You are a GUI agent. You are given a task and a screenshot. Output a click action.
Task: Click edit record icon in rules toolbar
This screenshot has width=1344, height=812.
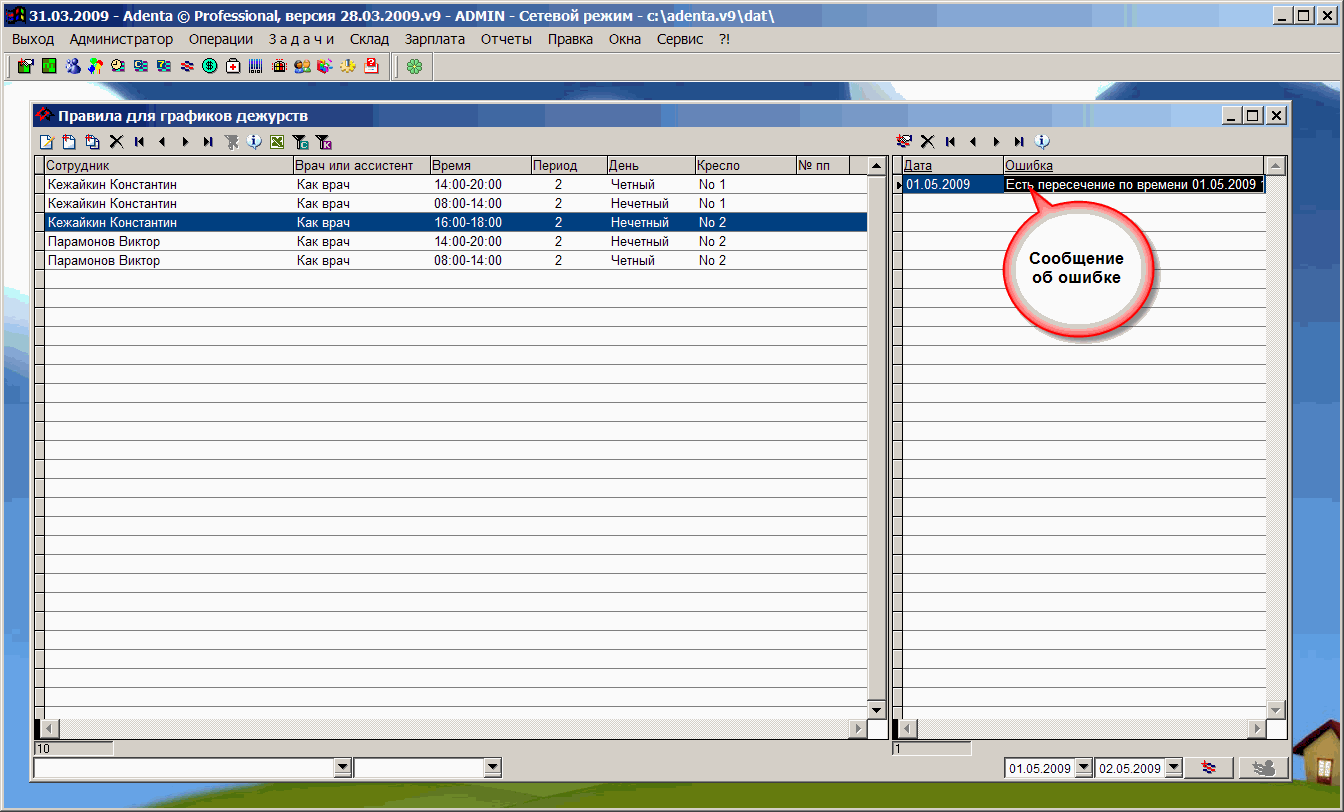(x=46, y=142)
